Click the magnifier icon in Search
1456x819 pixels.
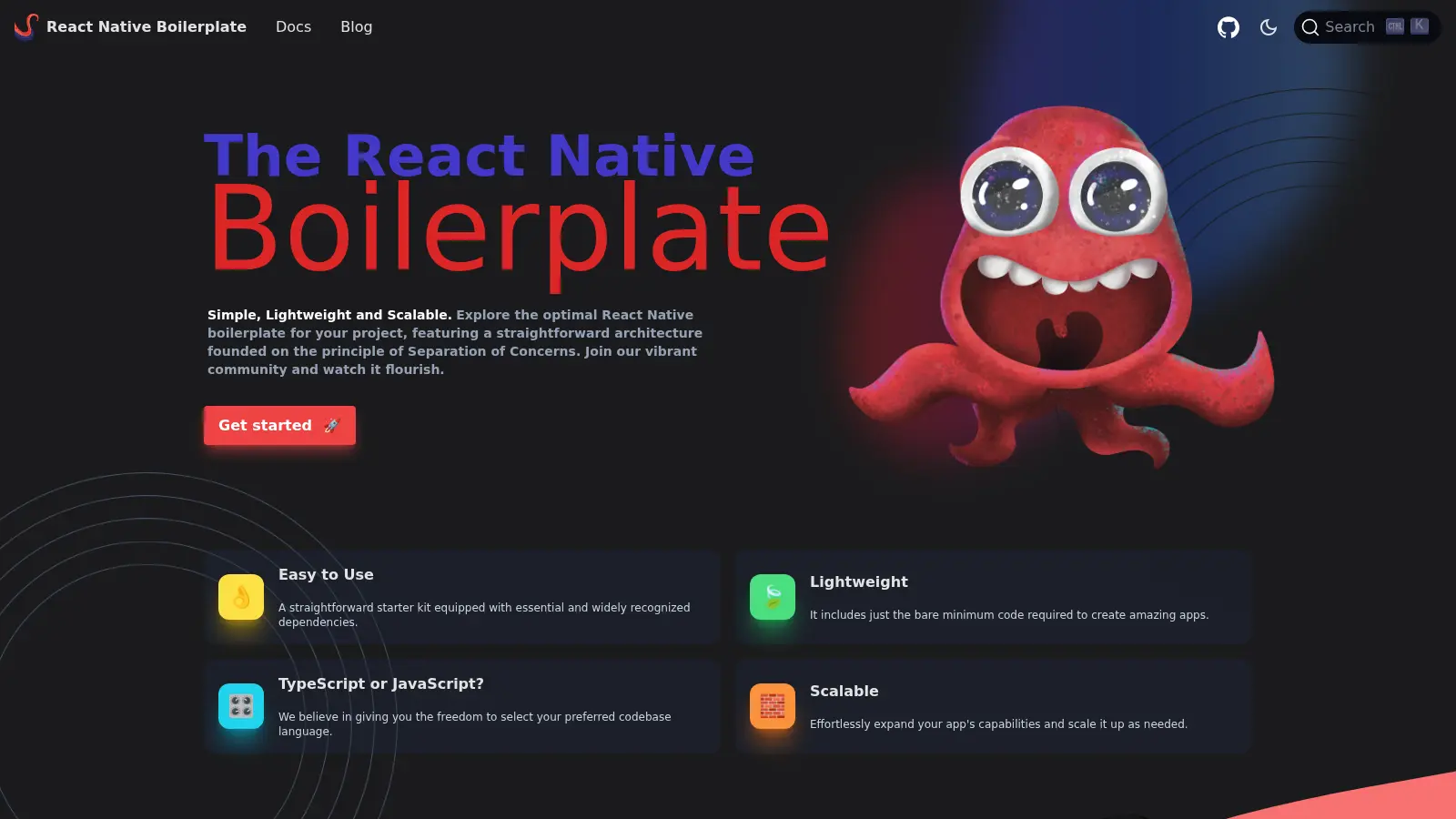pos(1310,27)
